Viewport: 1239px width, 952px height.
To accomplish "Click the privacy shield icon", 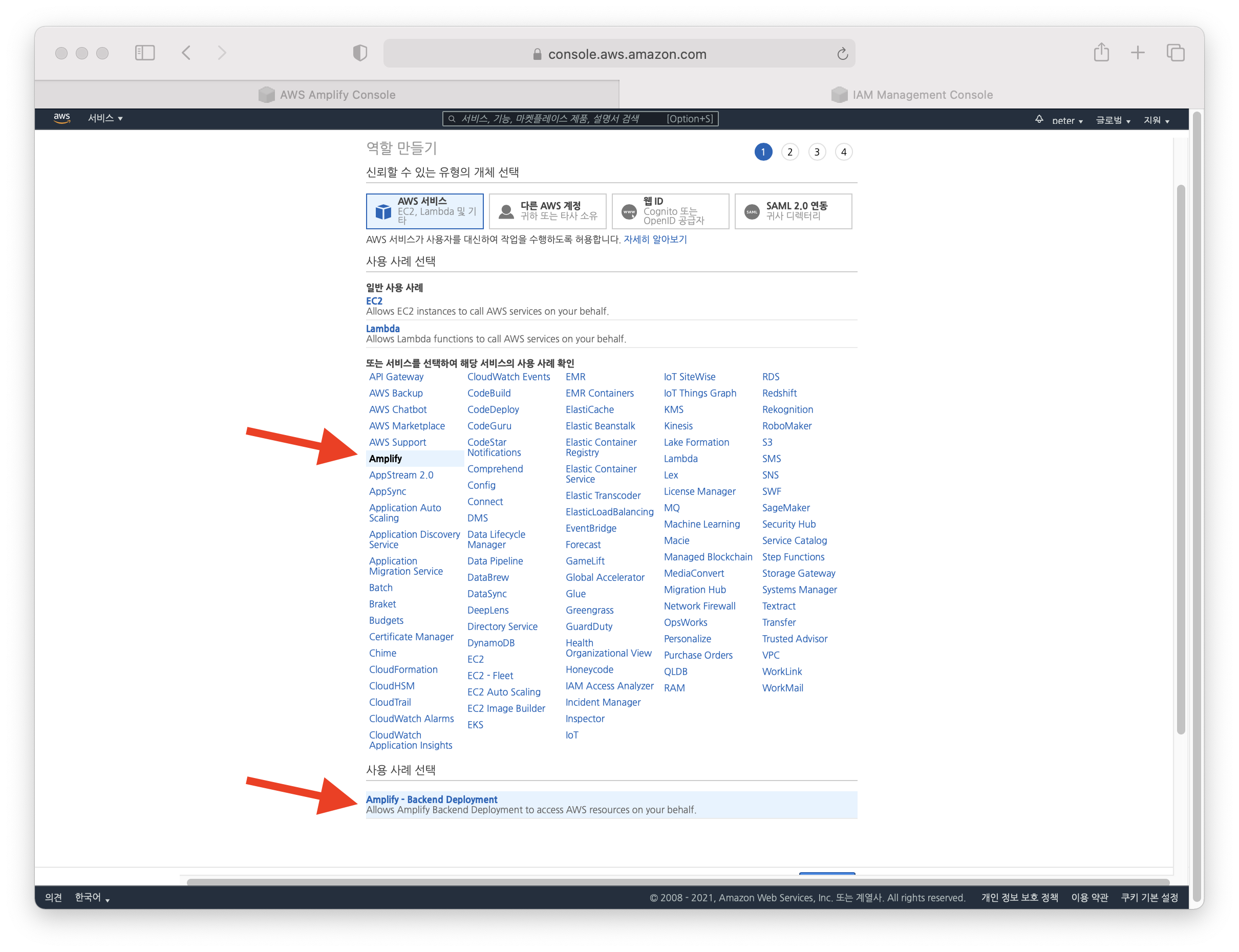I will [360, 53].
